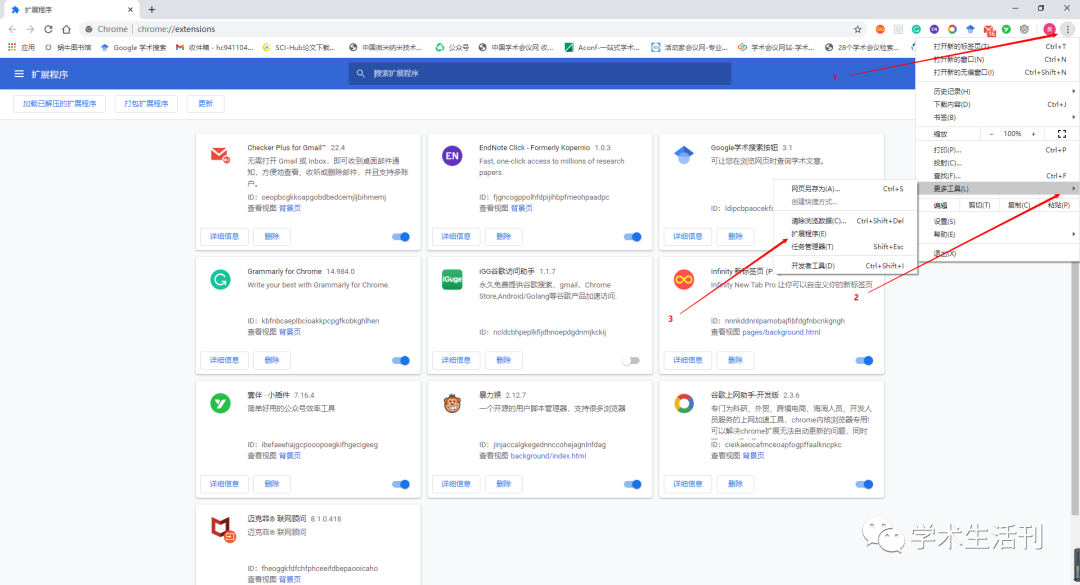Open Checker Plus for Gmail toolbar icon
This screenshot has height=585, width=1080.
point(988,30)
